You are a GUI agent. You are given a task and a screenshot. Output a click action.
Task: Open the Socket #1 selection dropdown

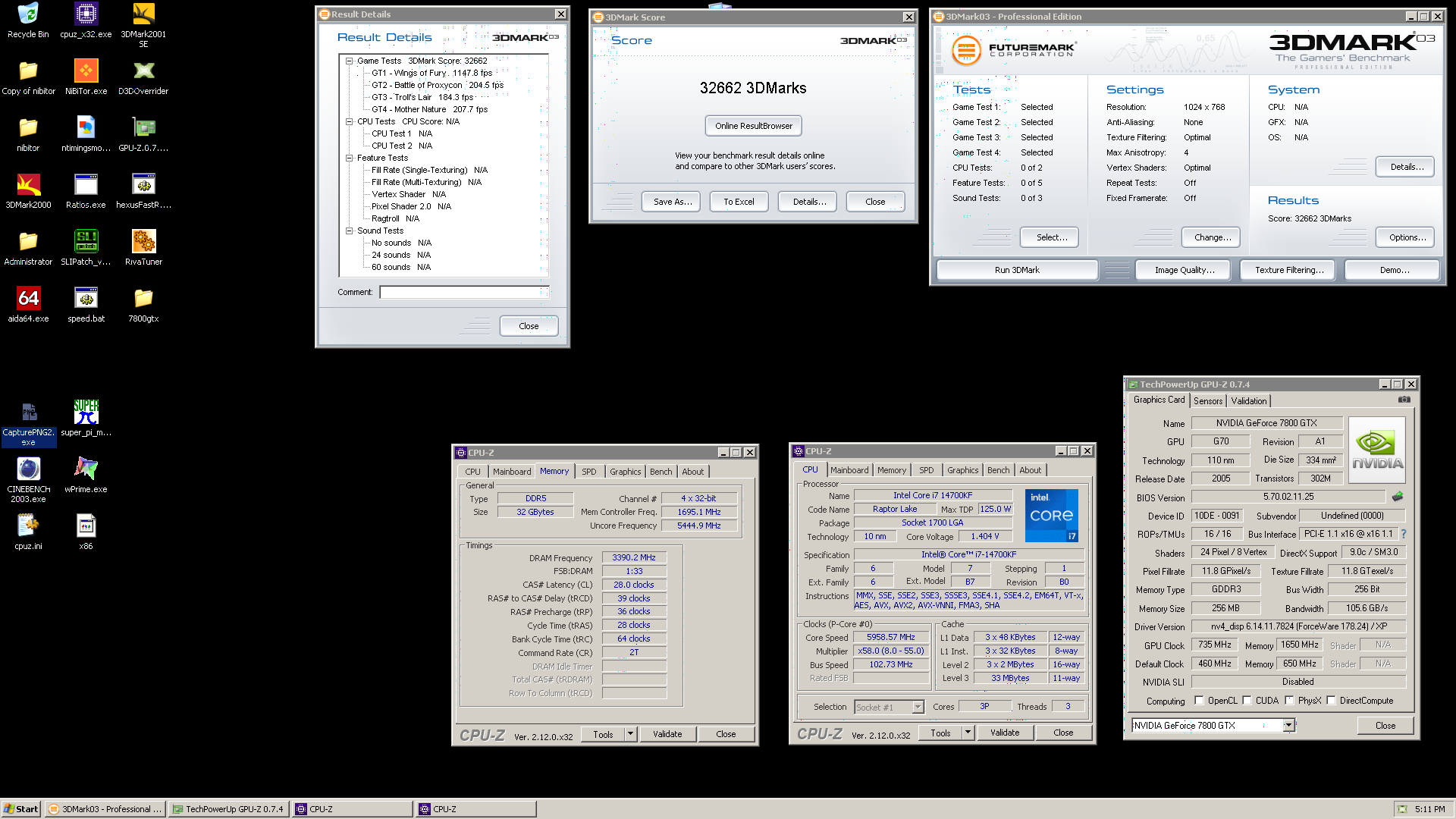point(918,707)
